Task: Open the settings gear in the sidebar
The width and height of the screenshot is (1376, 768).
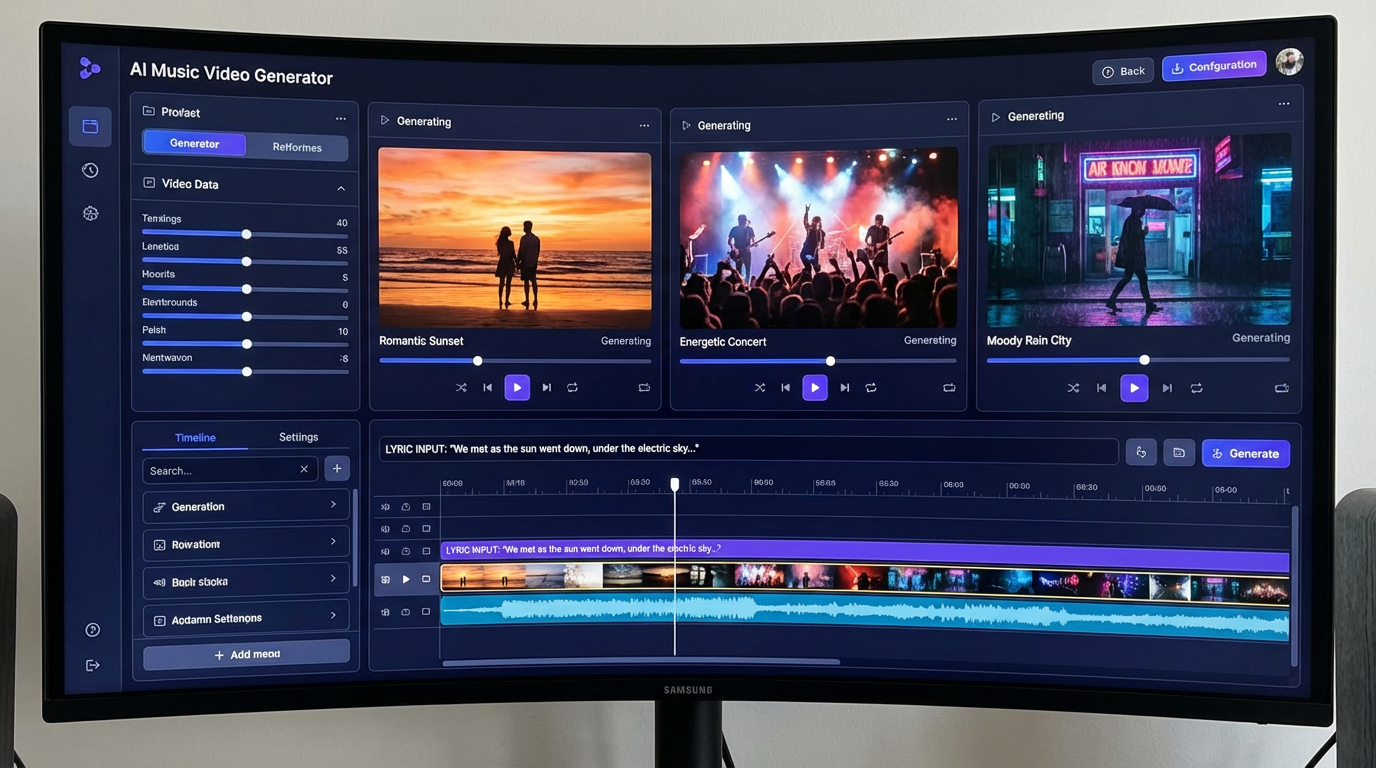Action: (90, 213)
